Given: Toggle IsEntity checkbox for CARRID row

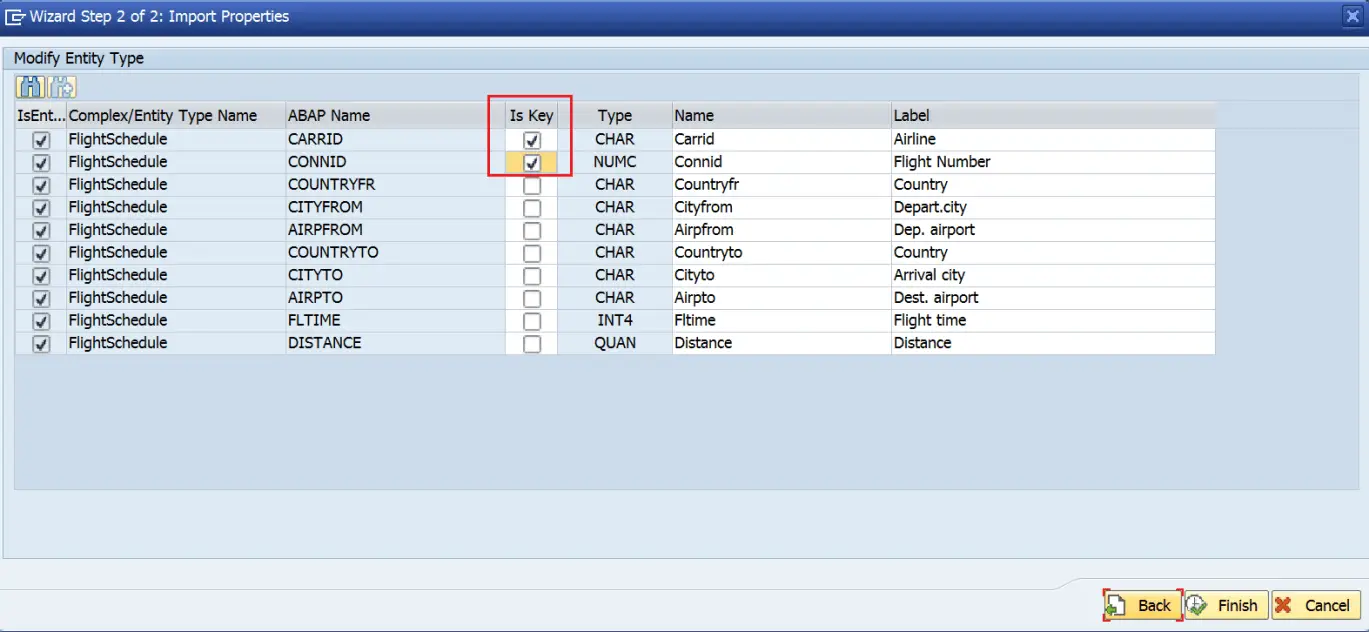Looking at the screenshot, I should [41, 140].
